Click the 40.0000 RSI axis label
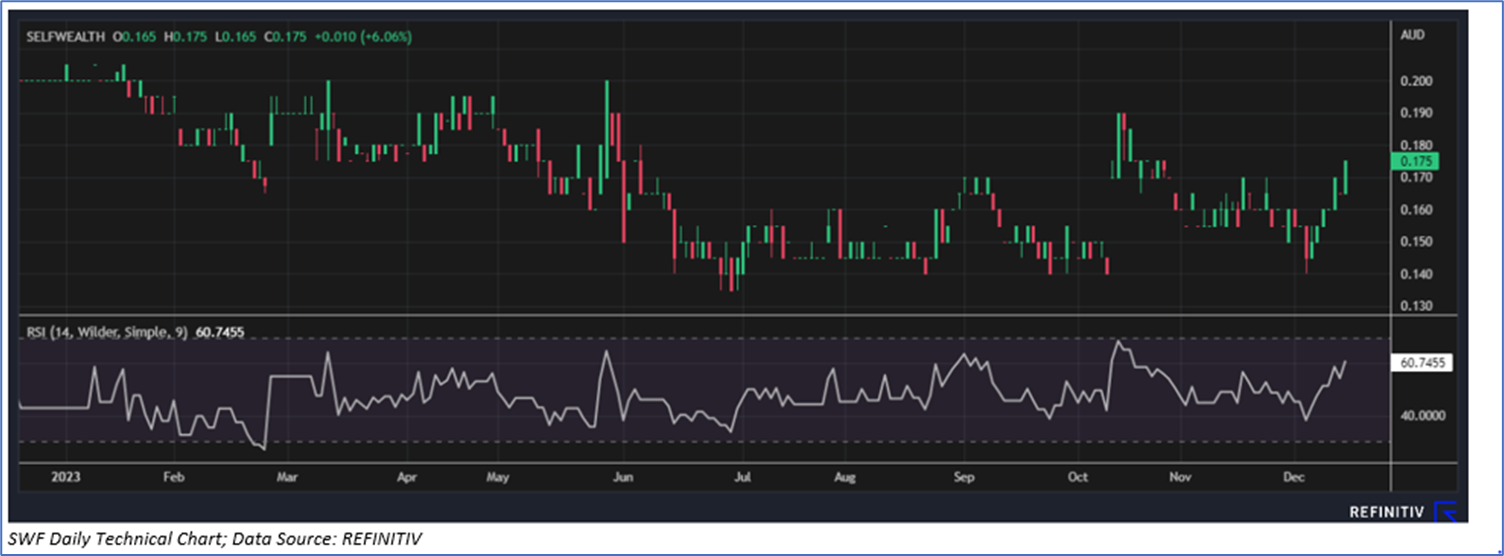 (1421, 415)
